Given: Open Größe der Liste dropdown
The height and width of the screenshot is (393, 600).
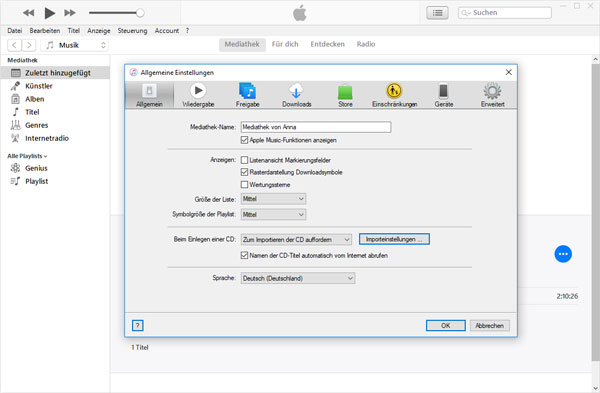Looking at the screenshot, I should tap(273, 199).
